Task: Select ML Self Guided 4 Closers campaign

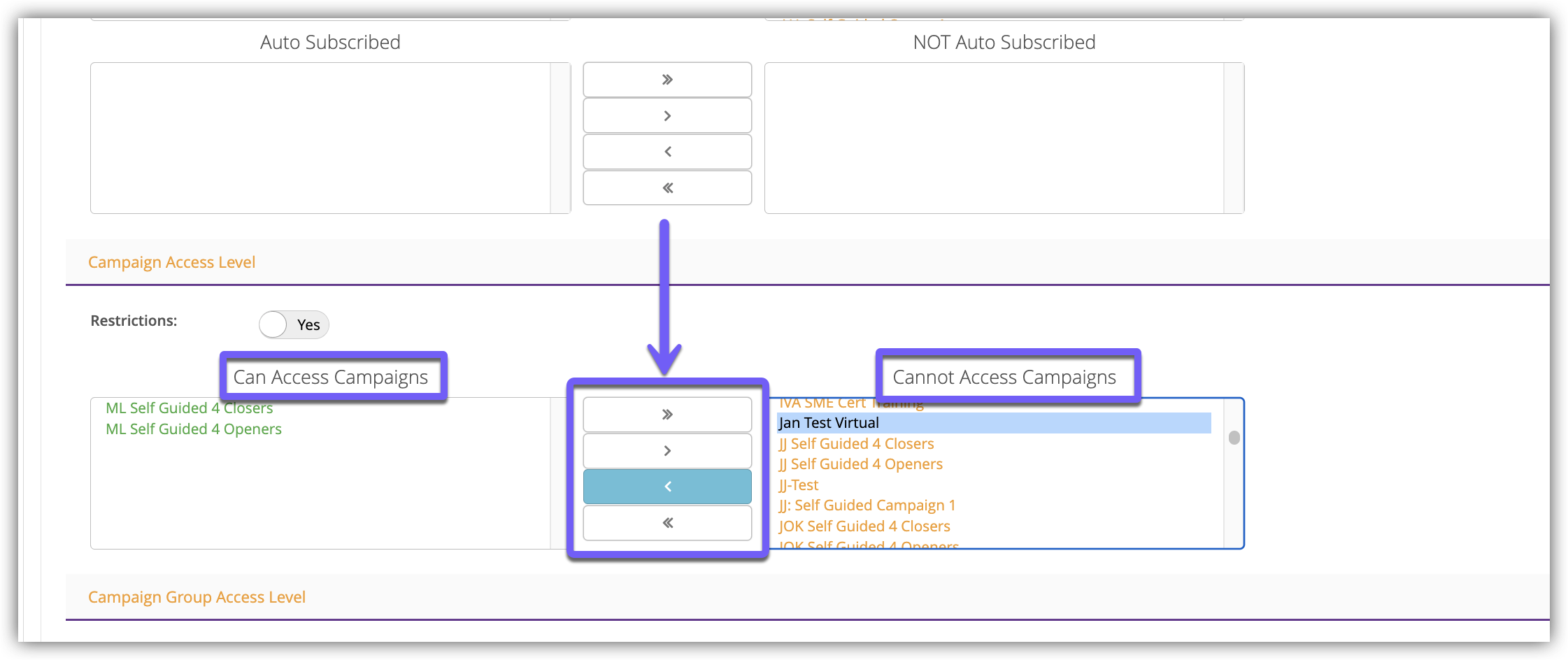Action: click(x=189, y=408)
